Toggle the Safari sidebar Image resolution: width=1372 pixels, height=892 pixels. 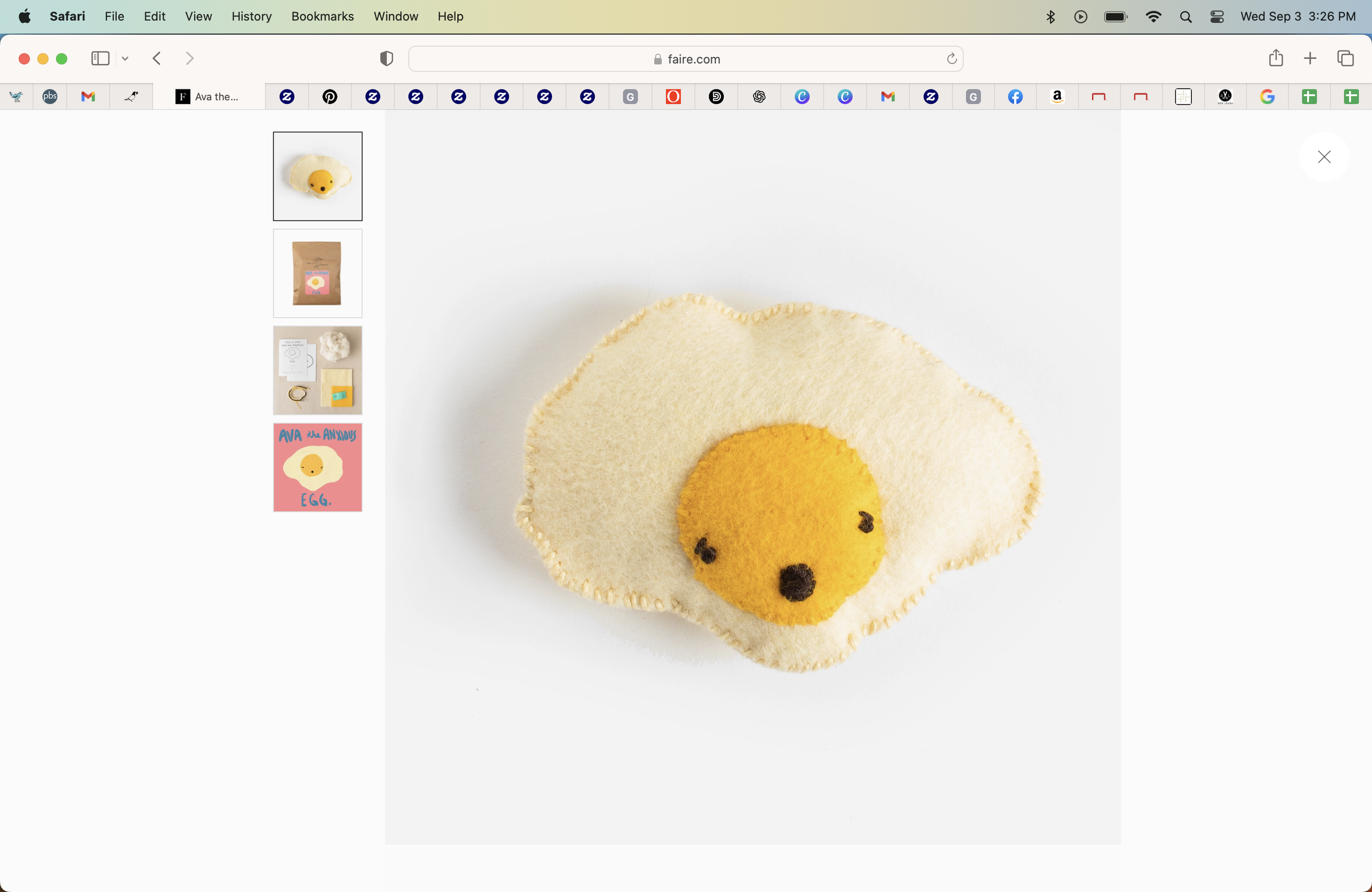pos(100,58)
